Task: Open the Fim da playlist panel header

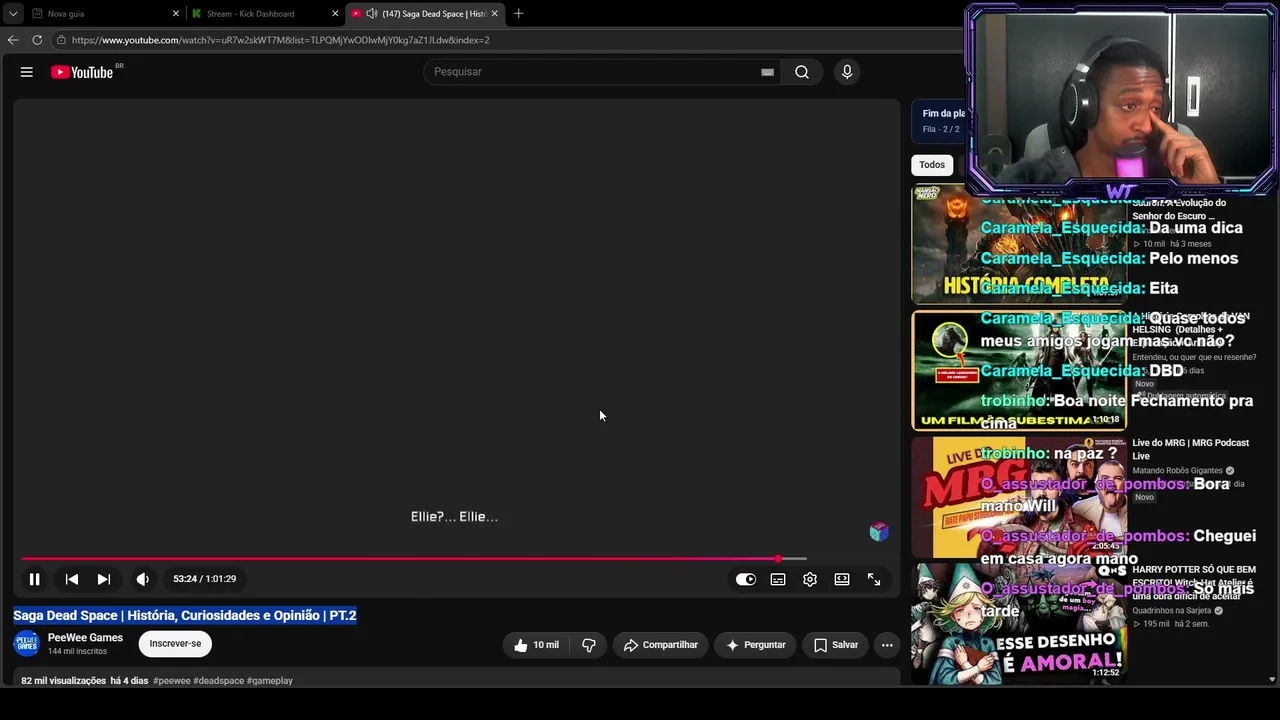Action: (x=944, y=114)
